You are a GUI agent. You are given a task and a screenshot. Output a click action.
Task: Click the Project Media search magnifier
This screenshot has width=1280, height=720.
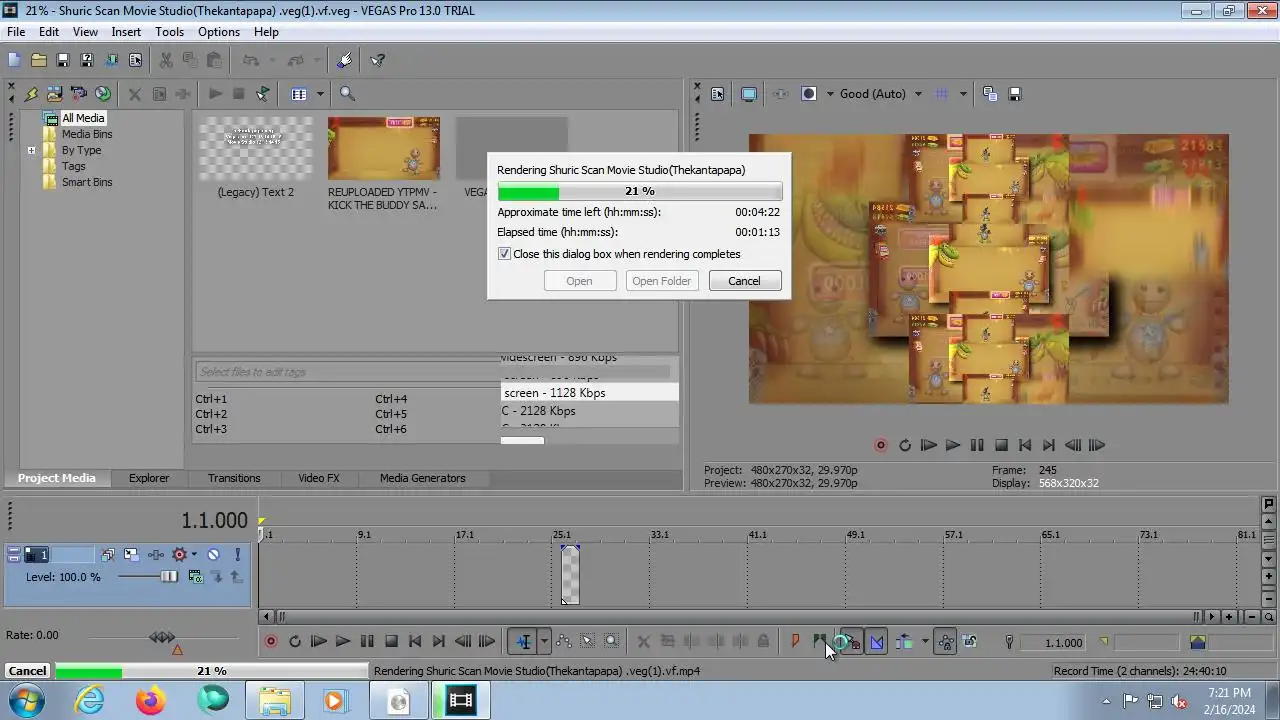pos(347,94)
